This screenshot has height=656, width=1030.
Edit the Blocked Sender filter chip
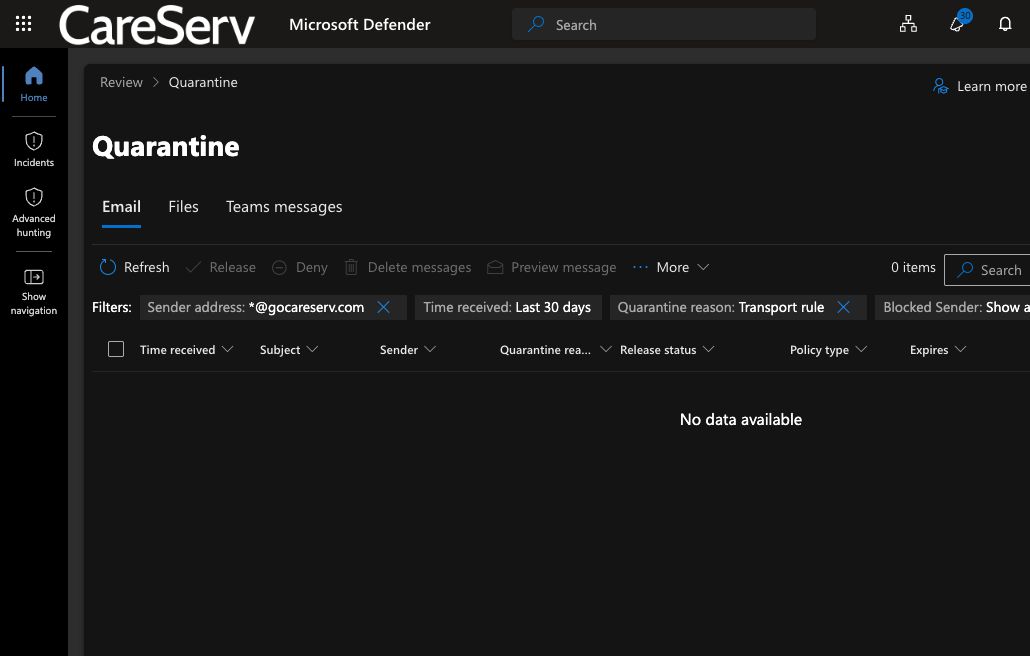click(x=952, y=307)
